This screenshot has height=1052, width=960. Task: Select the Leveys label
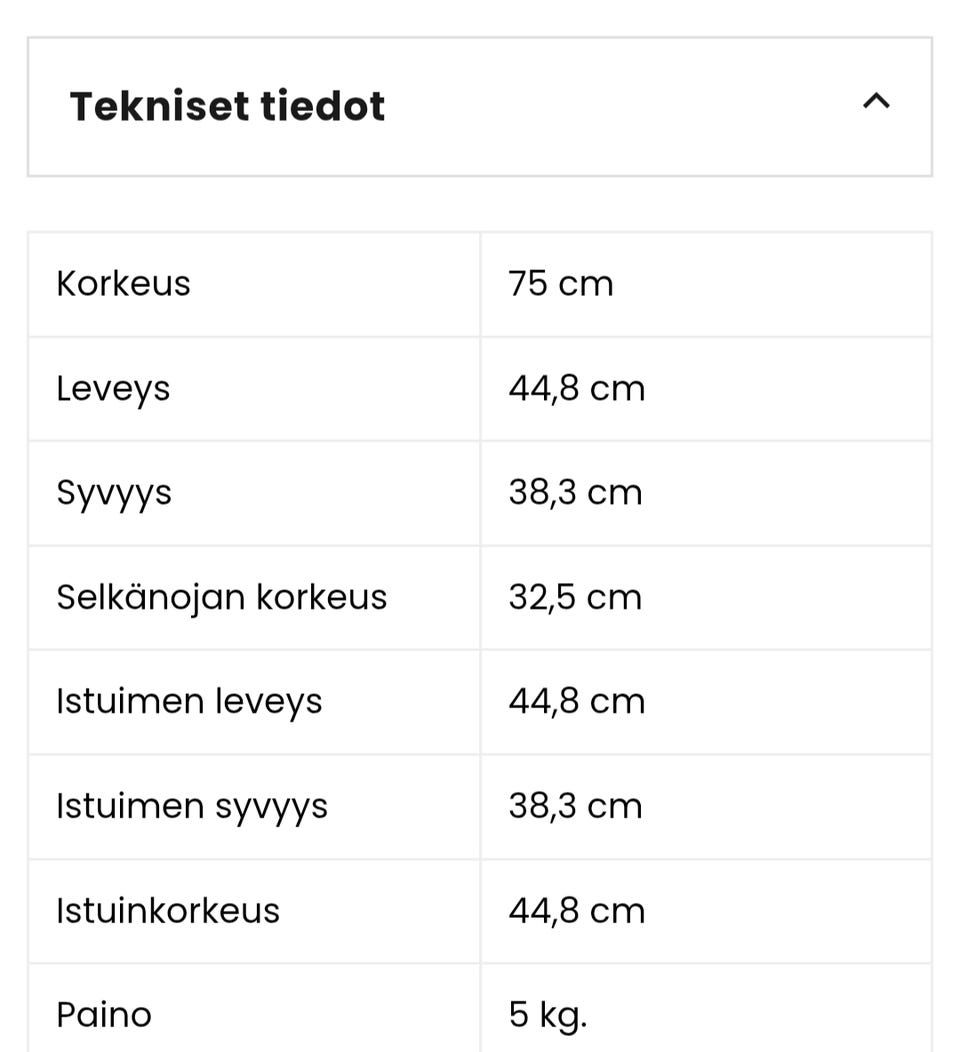[x=113, y=388]
